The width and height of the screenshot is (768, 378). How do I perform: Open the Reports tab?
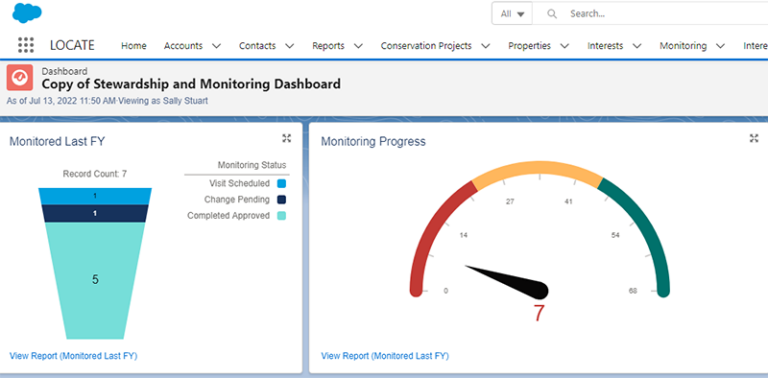point(328,46)
